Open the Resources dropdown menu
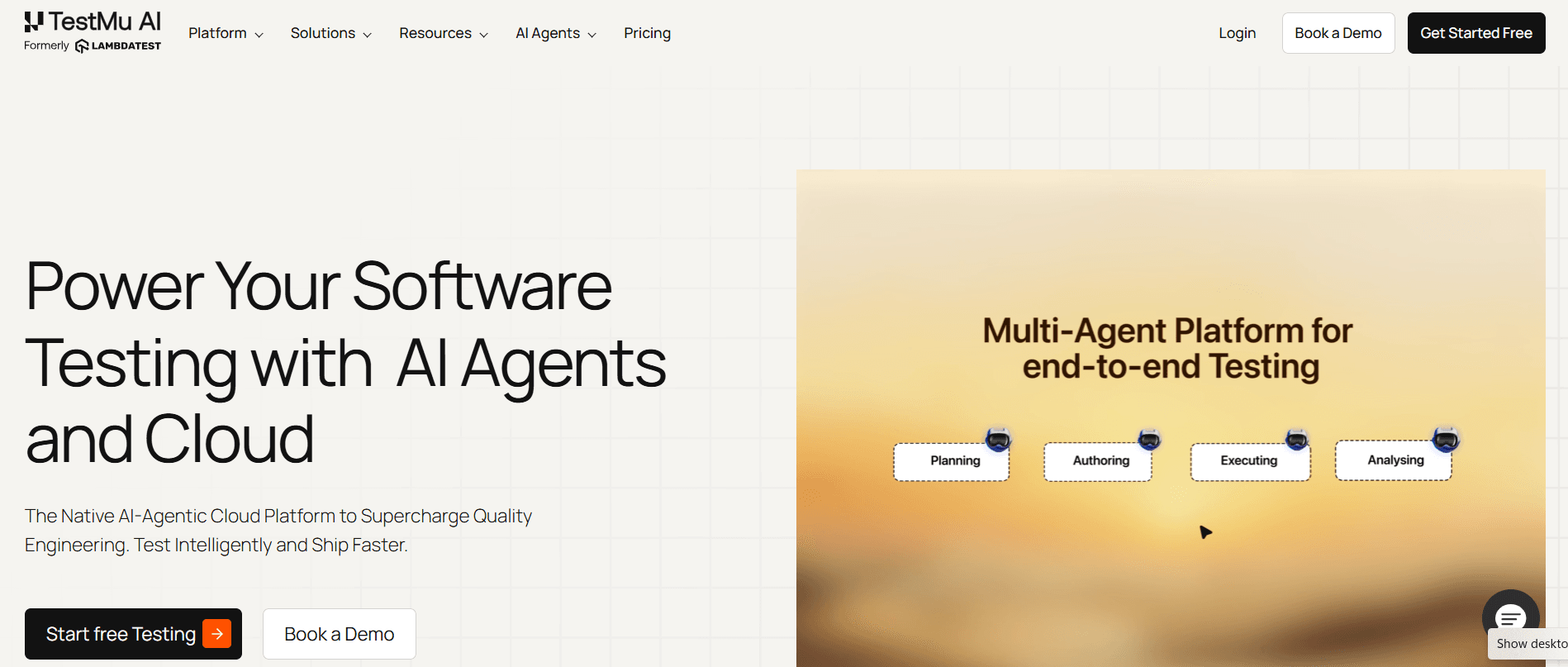Image resolution: width=1568 pixels, height=667 pixels. [x=443, y=33]
